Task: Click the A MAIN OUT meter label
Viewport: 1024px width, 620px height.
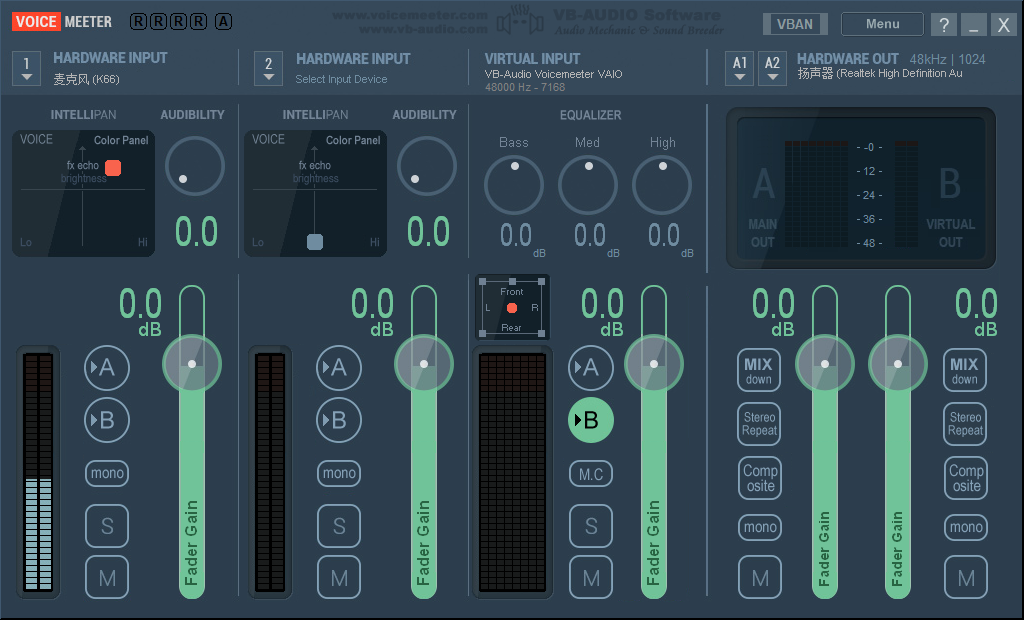Action: (763, 208)
